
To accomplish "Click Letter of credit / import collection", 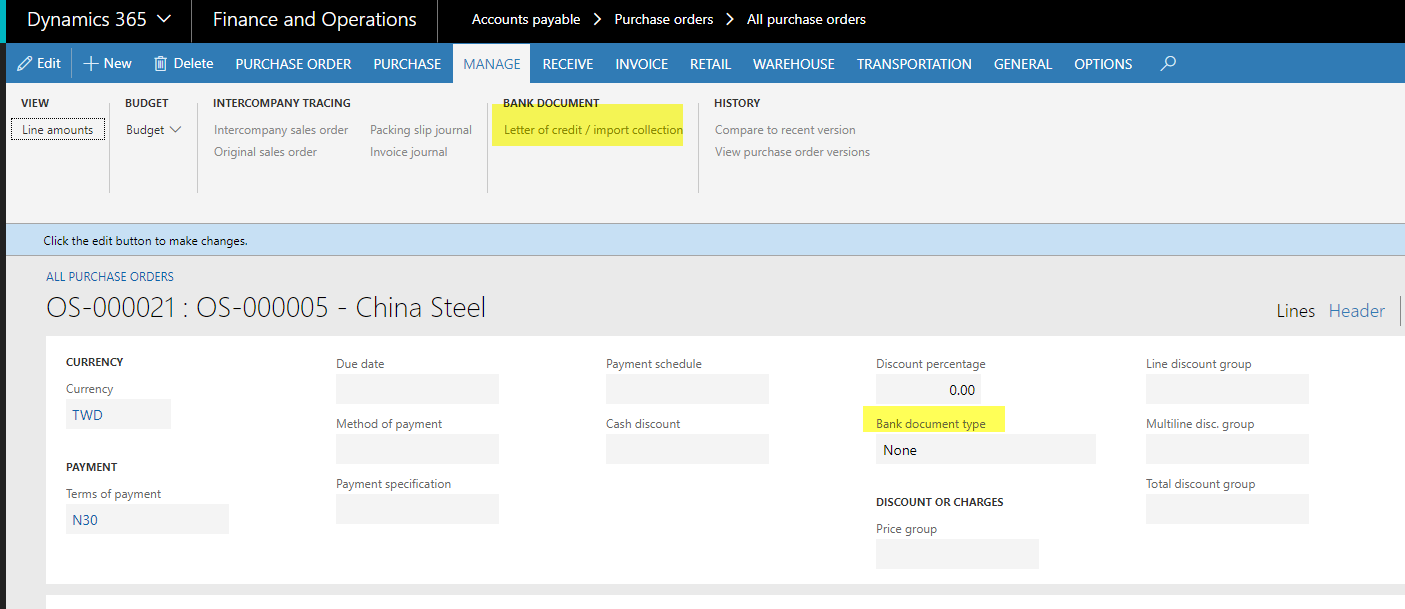I will click(x=593, y=130).
